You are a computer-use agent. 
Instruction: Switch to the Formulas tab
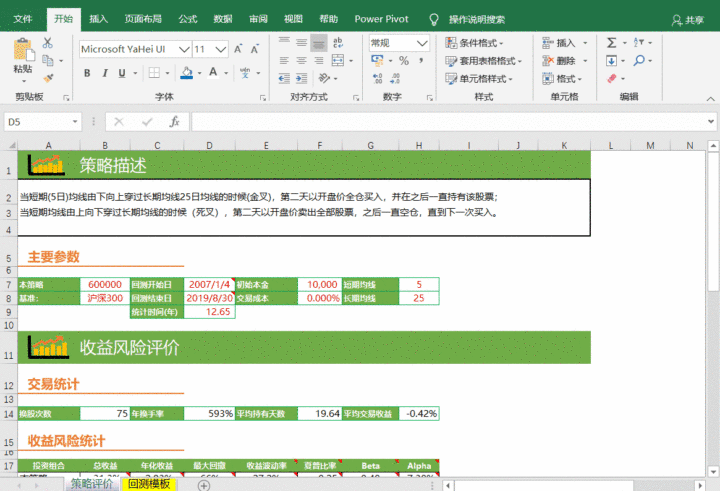pos(188,19)
